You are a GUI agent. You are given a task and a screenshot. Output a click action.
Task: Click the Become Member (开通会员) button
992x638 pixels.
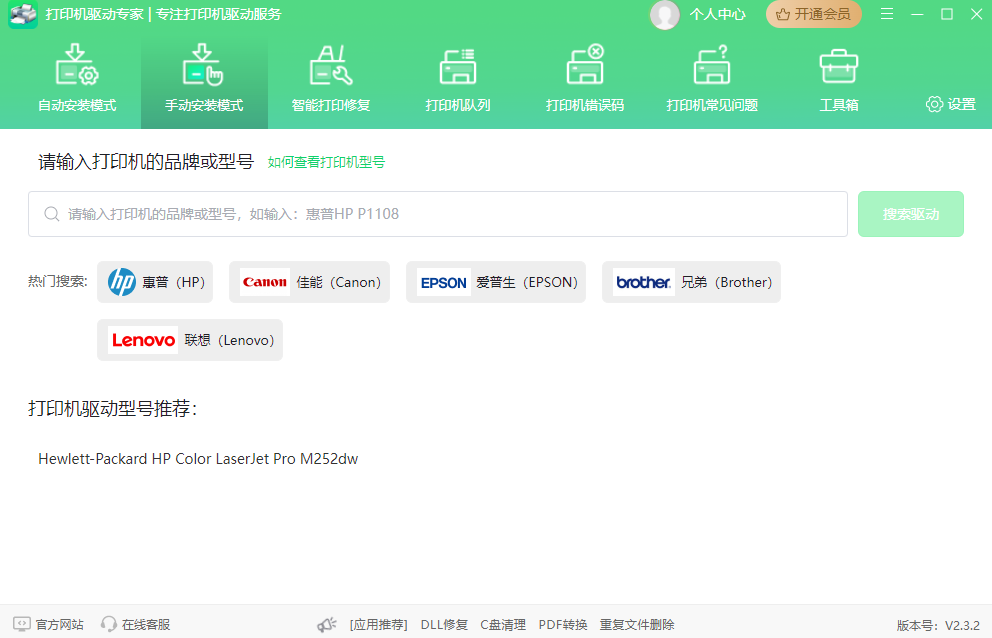coord(813,14)
